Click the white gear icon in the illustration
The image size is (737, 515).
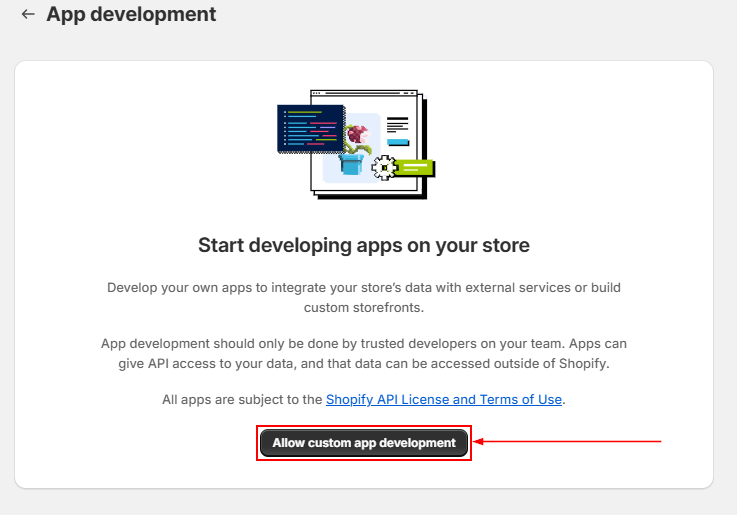[x=384, y=167]
